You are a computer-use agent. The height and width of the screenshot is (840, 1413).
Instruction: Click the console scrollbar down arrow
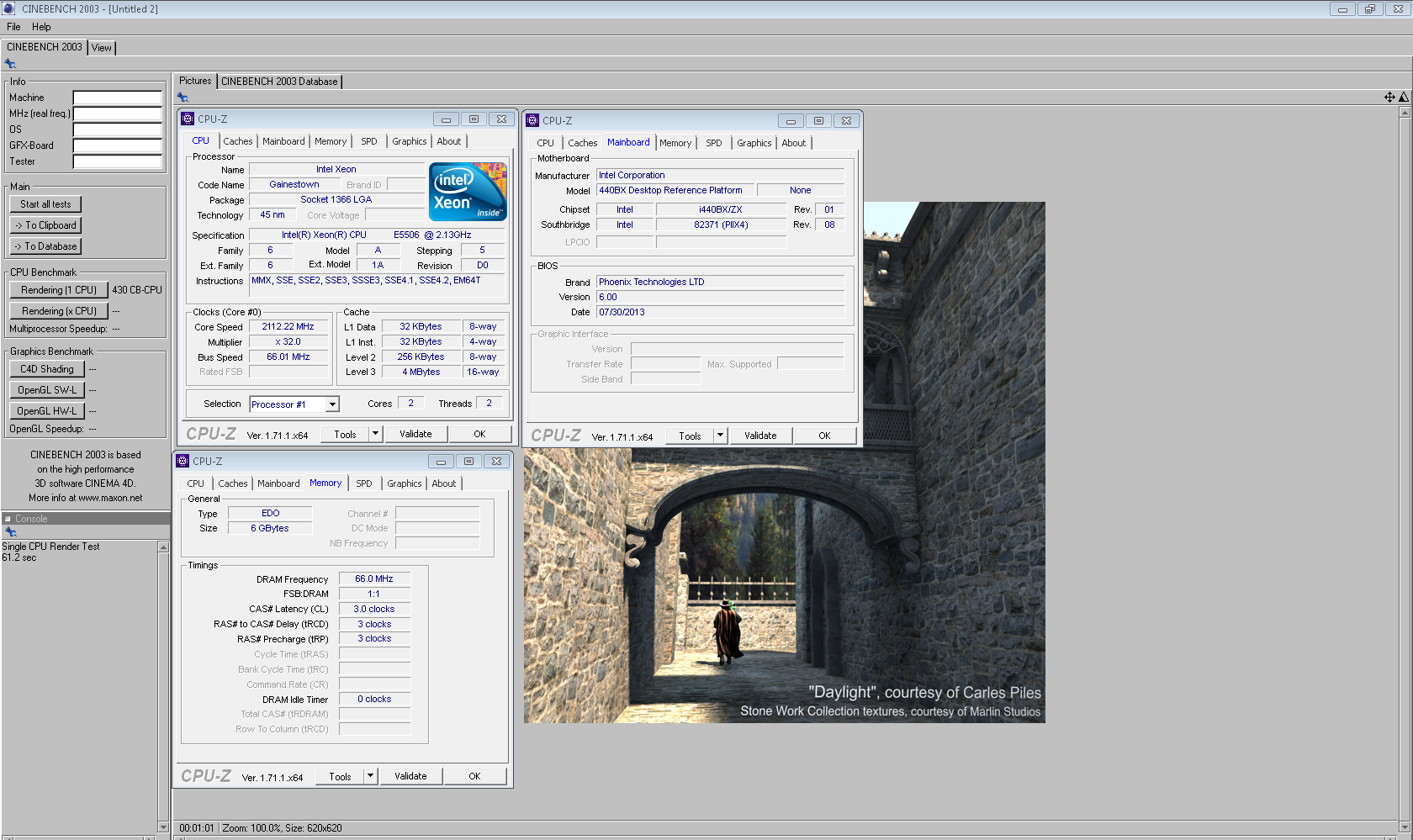(163, 827)
